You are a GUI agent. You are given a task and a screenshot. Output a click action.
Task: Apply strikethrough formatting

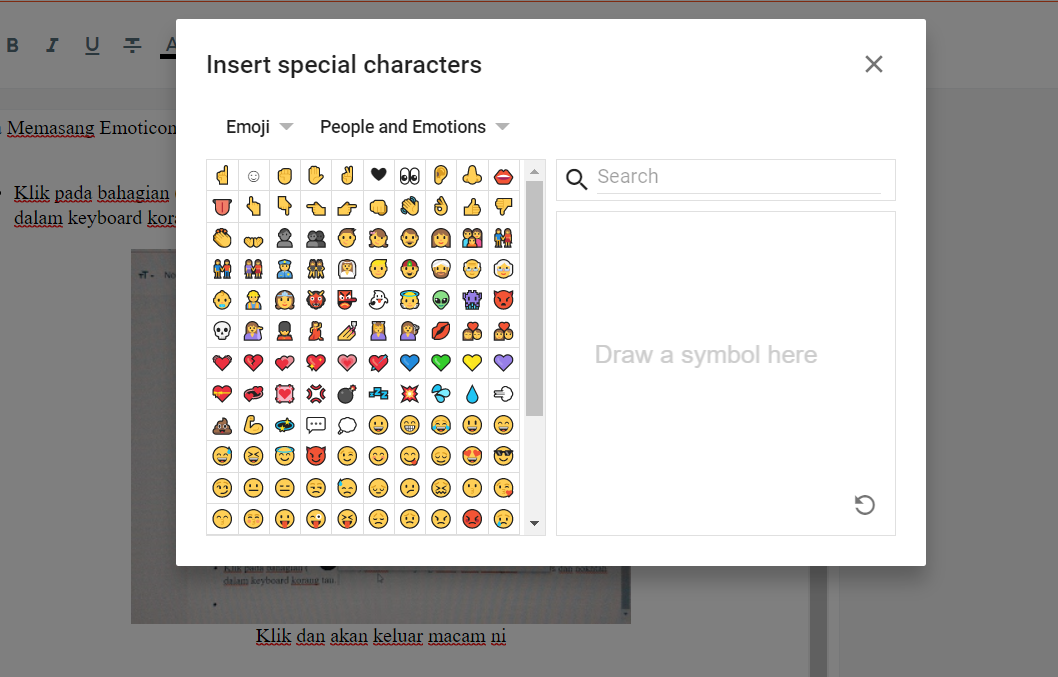point(132,45)
